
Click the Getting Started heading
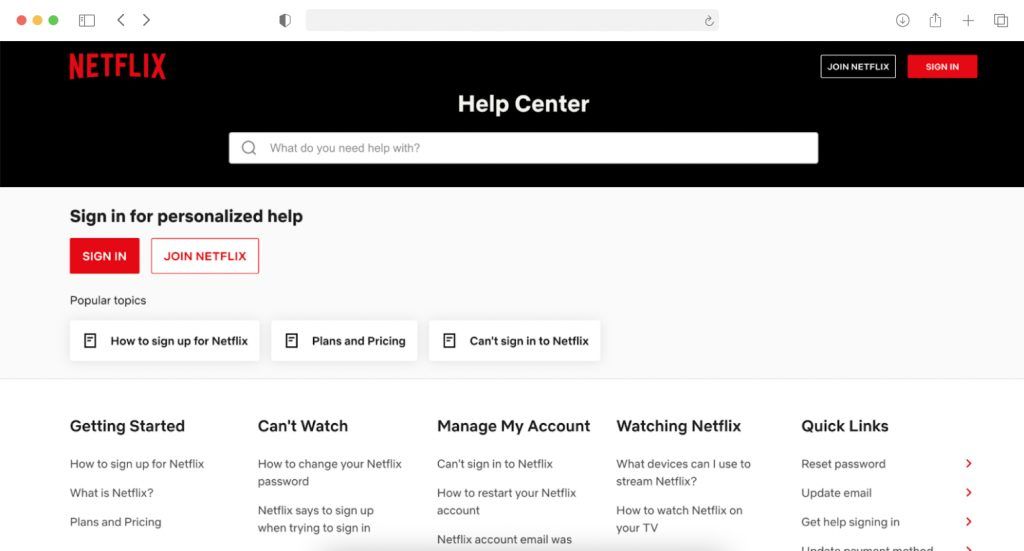pyautogui.click(x=127, y=426)
